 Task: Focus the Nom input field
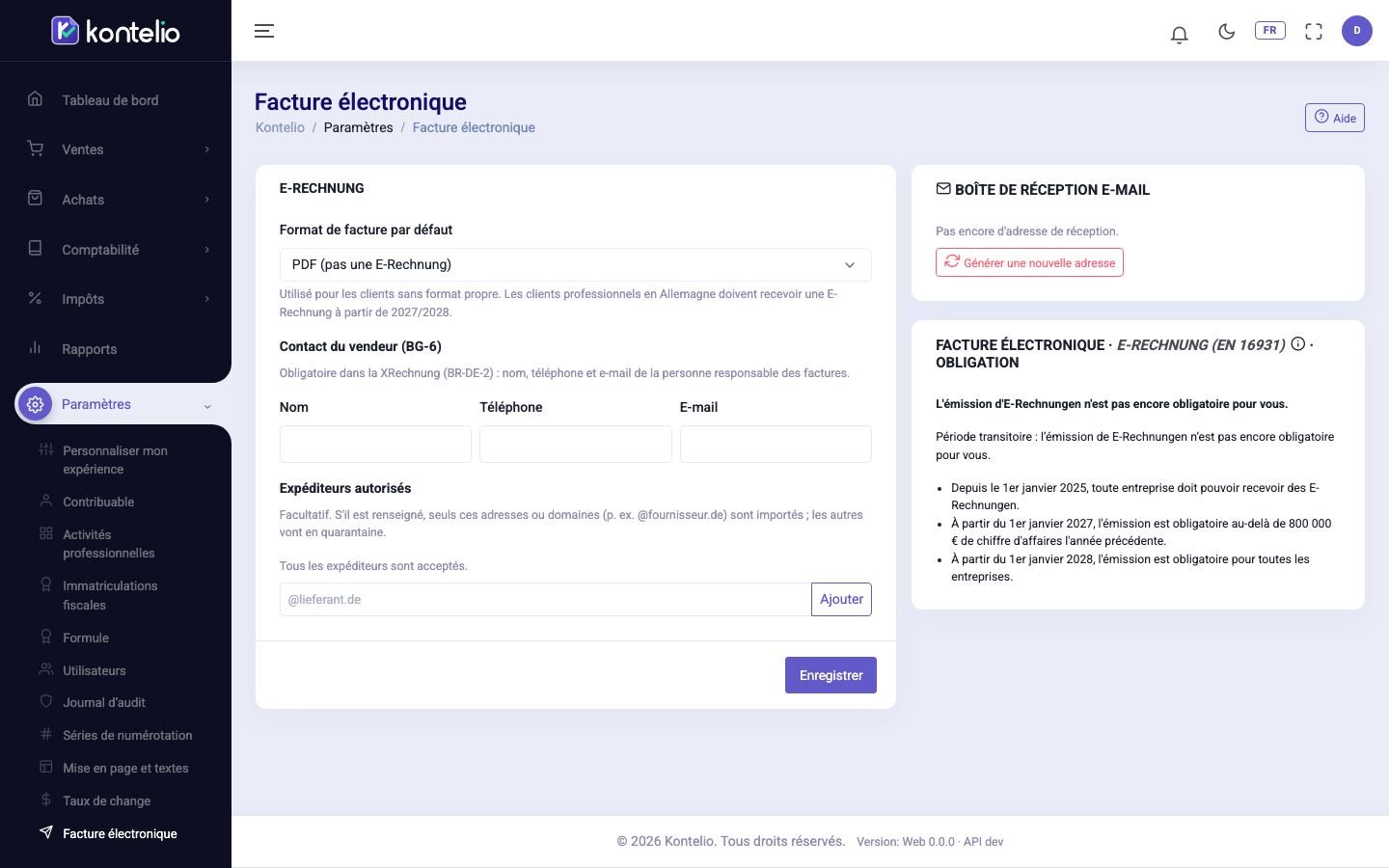tap(375, 444)
